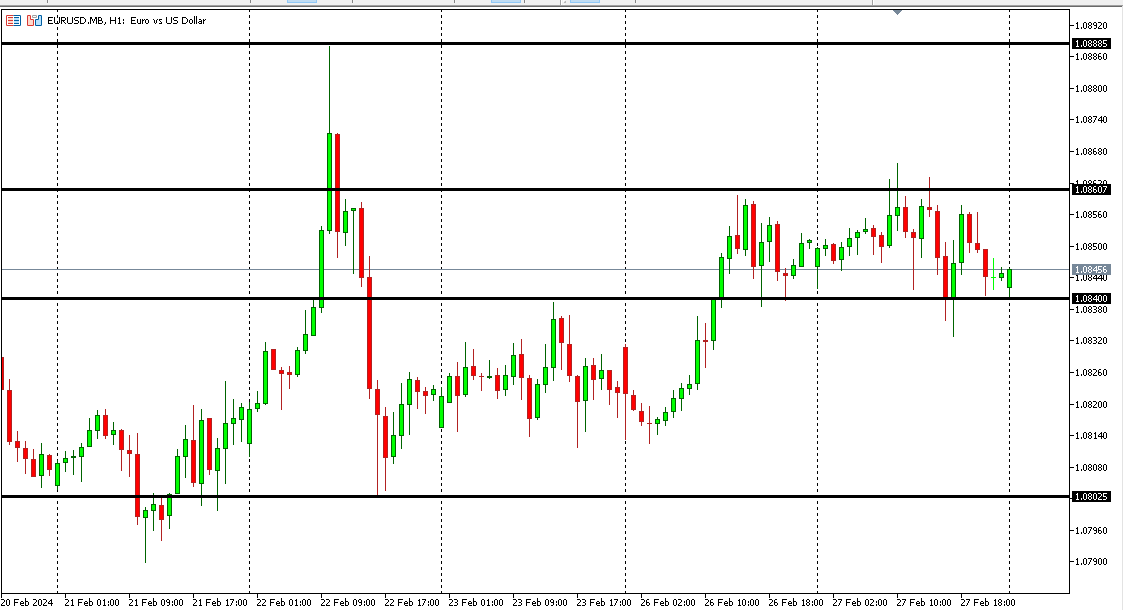Click the 1.08080 price scale label
This screenshot has height=610, width=1123.
tap(1091, 468)
